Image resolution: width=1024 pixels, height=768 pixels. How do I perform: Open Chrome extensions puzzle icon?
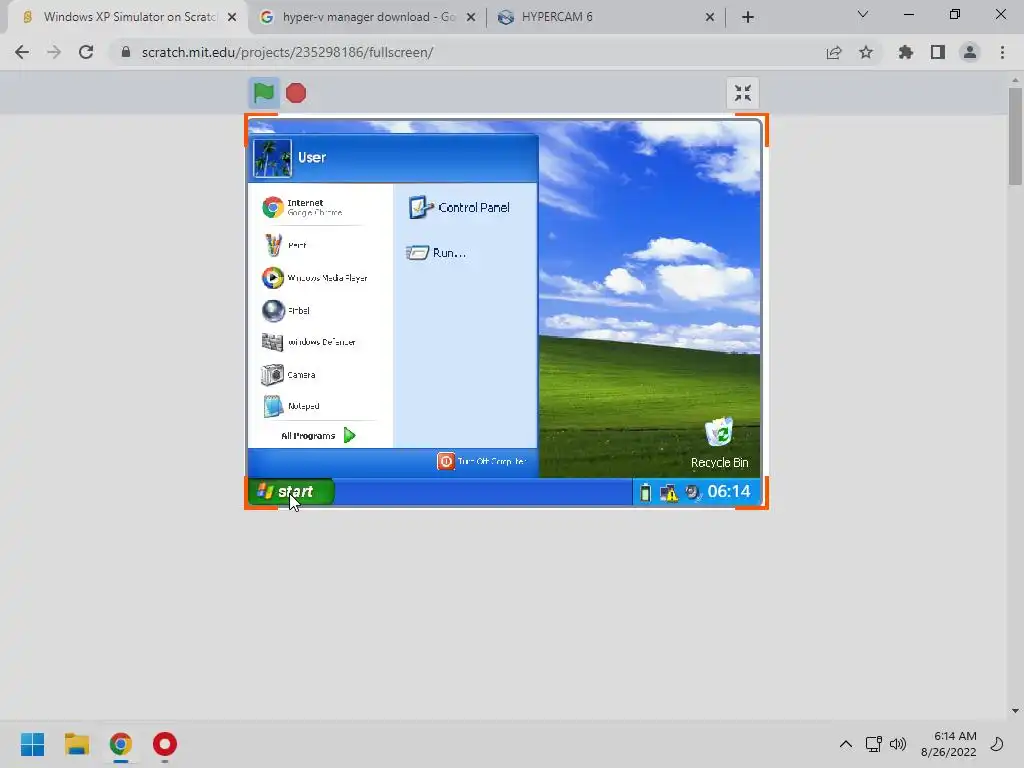coord(905,52)
